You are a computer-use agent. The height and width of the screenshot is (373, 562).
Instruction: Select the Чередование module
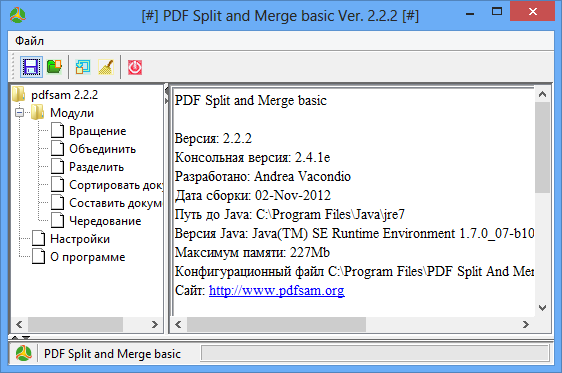[x=105, y=221]
